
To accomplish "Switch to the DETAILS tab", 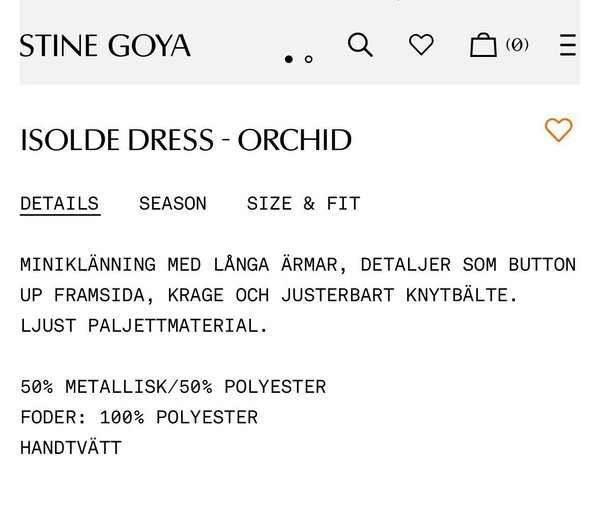I will (60, 204).
